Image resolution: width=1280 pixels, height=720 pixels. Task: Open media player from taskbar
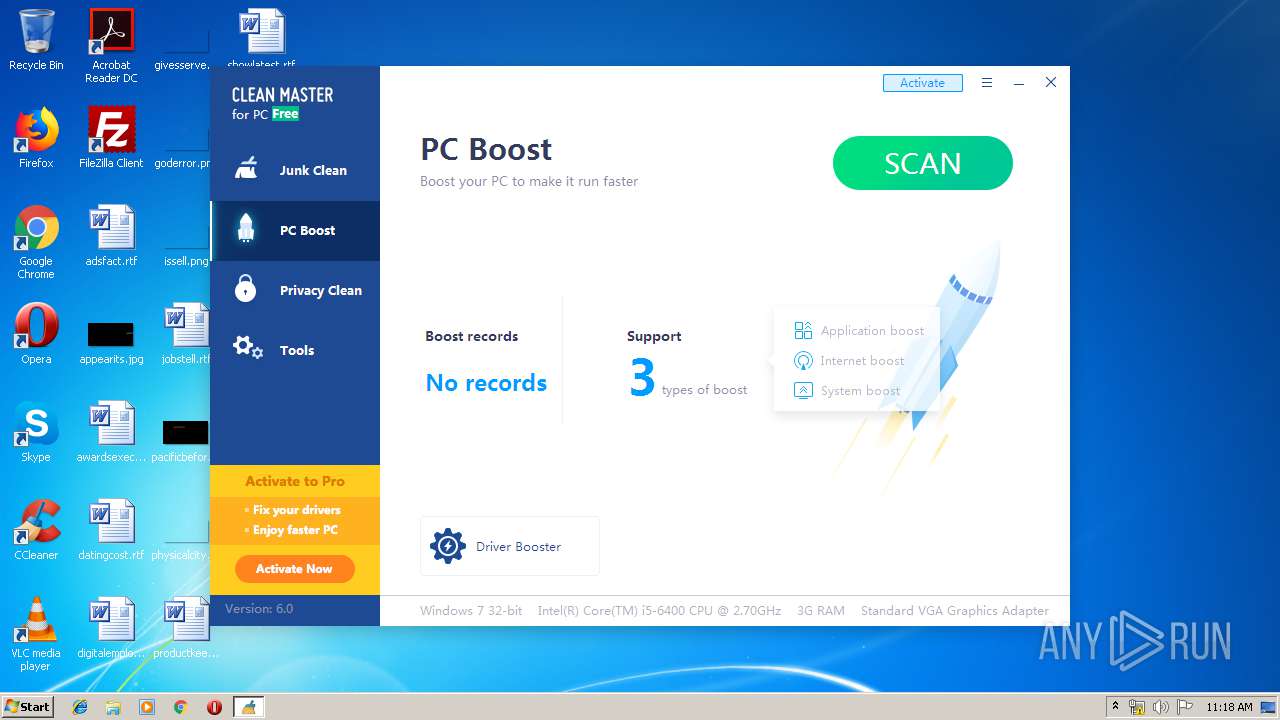147,707
